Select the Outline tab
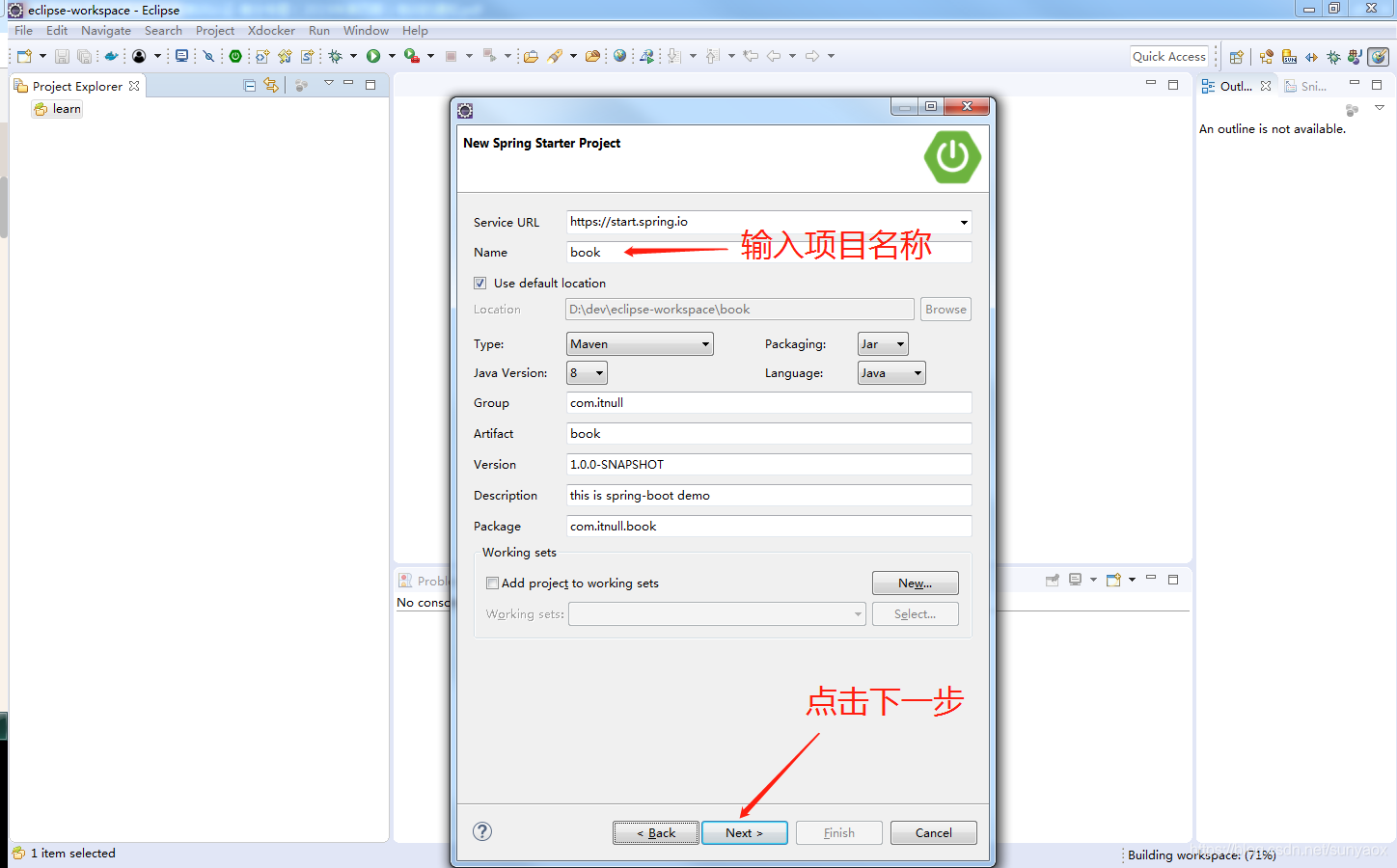Viewport: 1397px width, 868px height. coord(1236,86)
